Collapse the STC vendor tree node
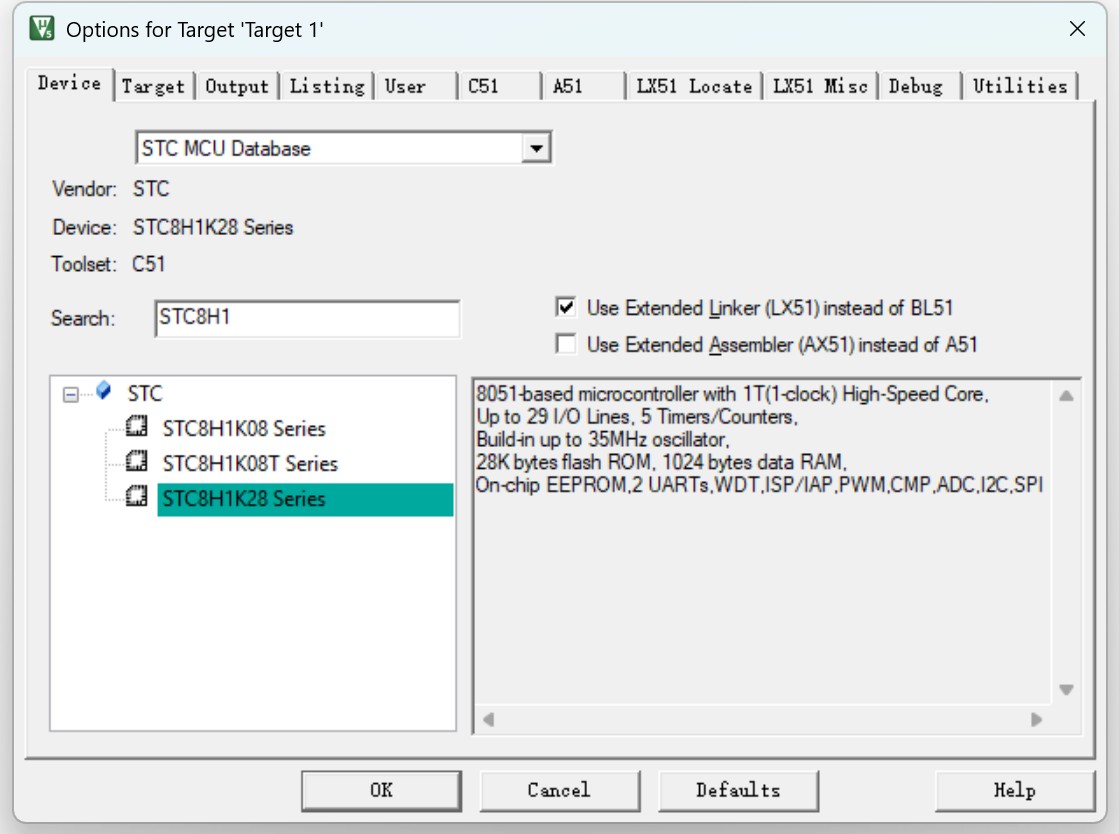This screenshot has height=834, width=1119. click(x=71, y=394)
